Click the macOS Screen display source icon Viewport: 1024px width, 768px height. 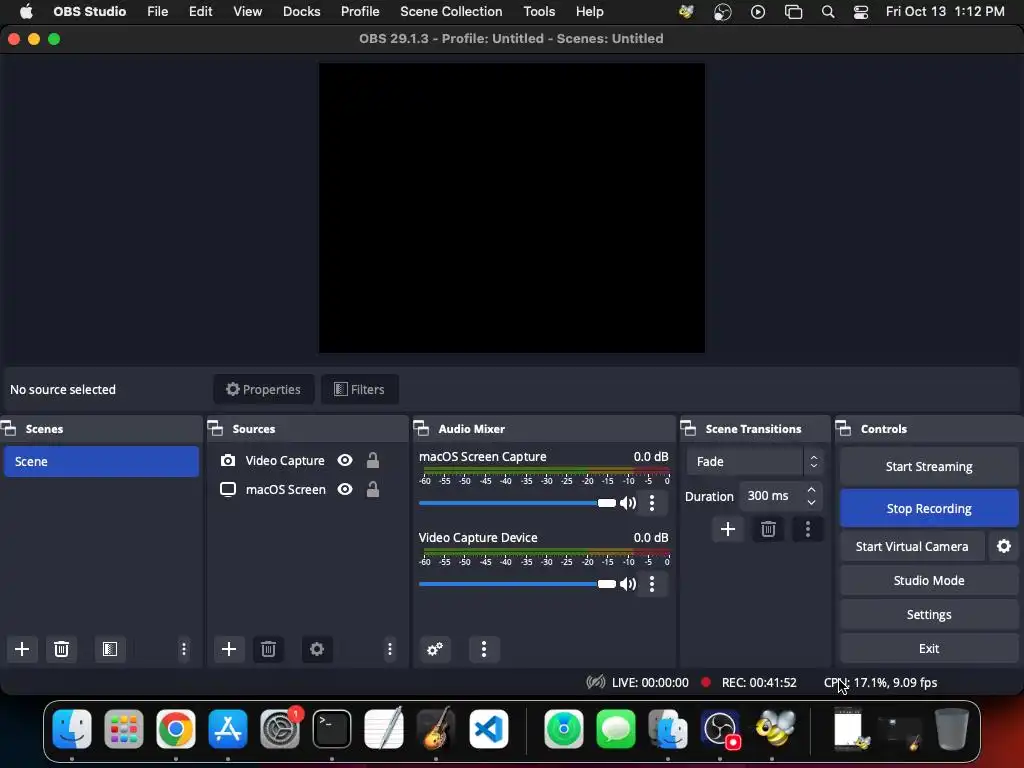[x=228, y=489]
